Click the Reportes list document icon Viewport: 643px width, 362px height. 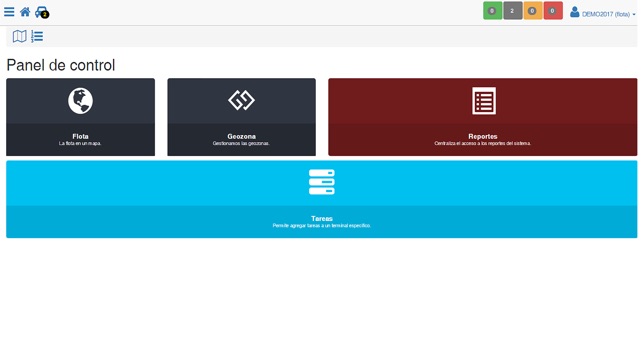(x=484, y=101)
